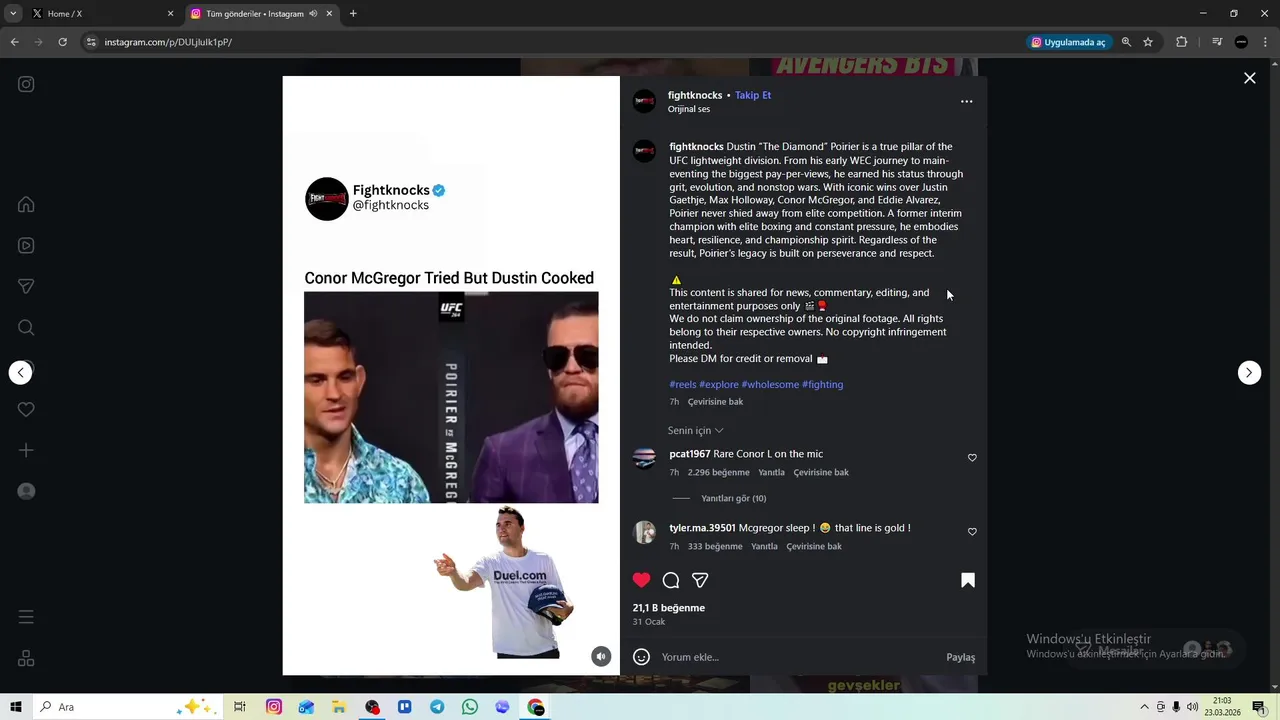The height and width of the screenshot is (720, 1280).
Task: Toggle the saved bookmark icon
Action: (x=968, y=580)
